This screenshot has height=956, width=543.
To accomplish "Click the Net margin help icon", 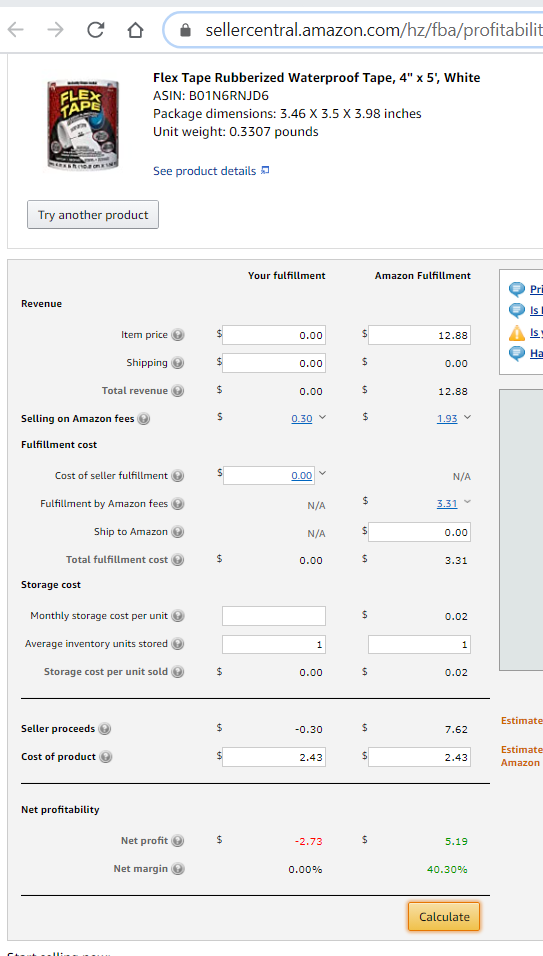I will (x=177, y=869).
